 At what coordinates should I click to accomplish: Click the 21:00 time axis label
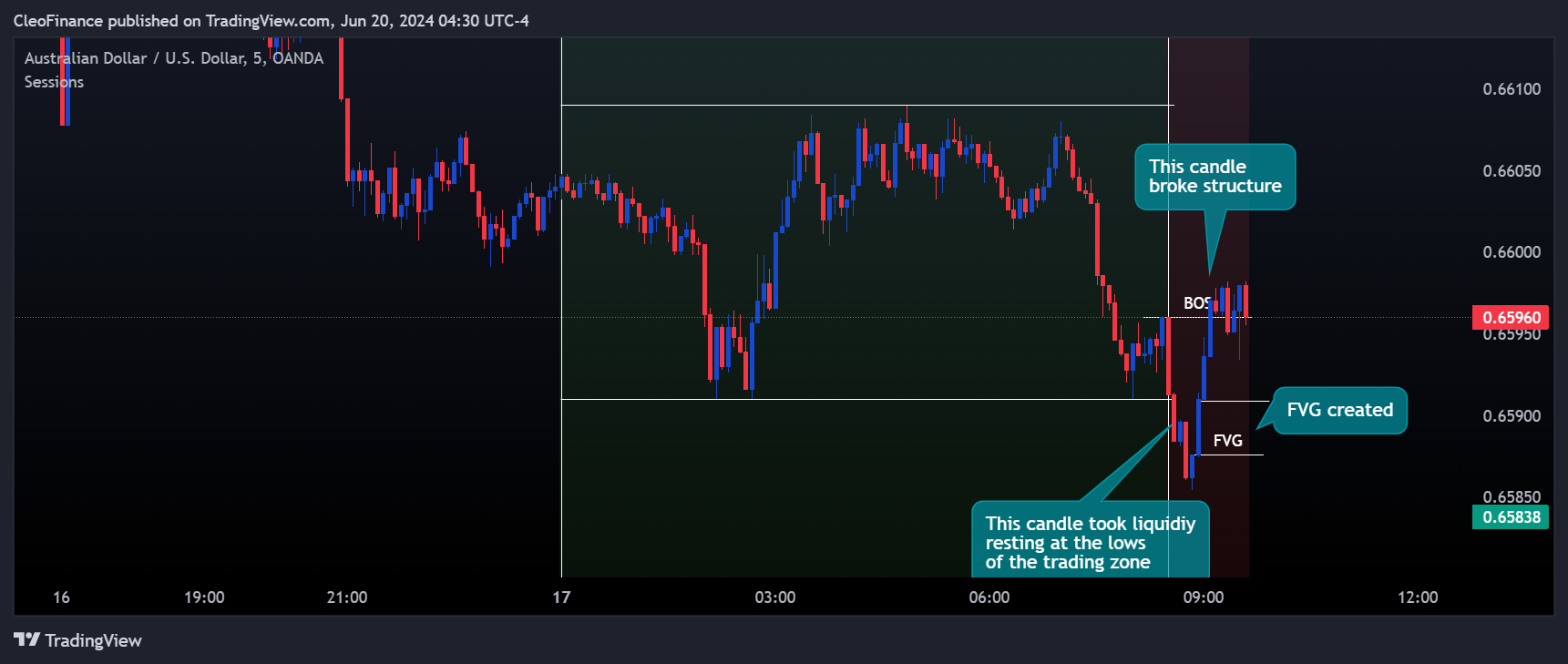347,598
